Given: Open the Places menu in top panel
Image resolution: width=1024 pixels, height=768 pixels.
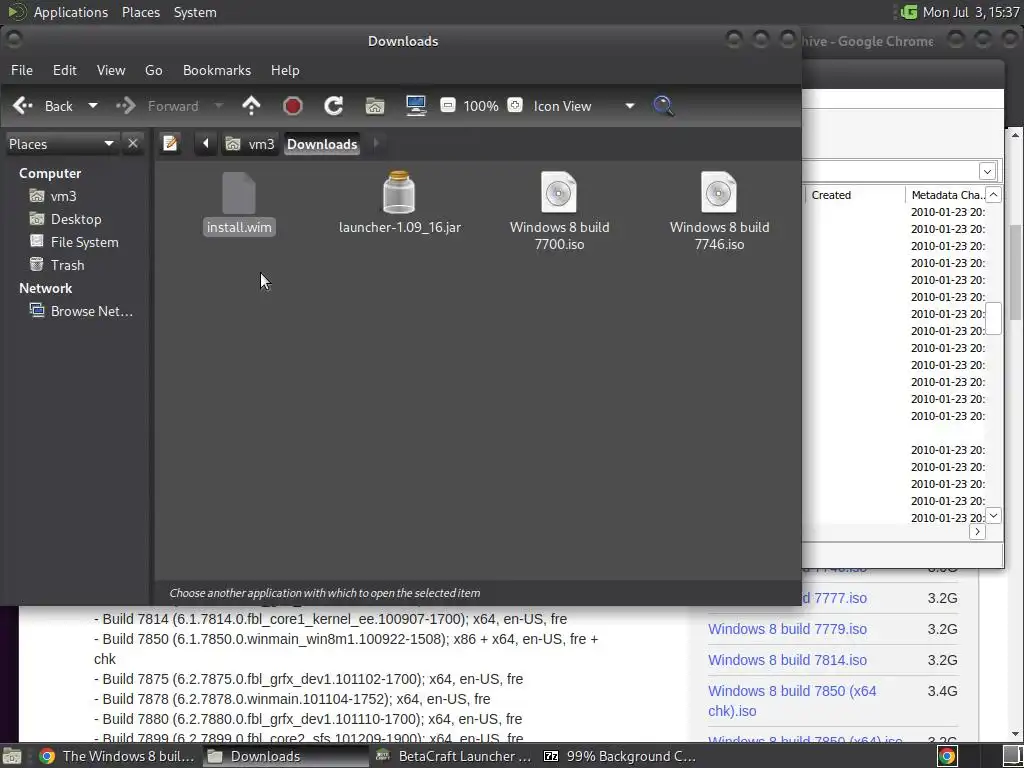Looking at the screenshot, I should click(x=140, y=12).
